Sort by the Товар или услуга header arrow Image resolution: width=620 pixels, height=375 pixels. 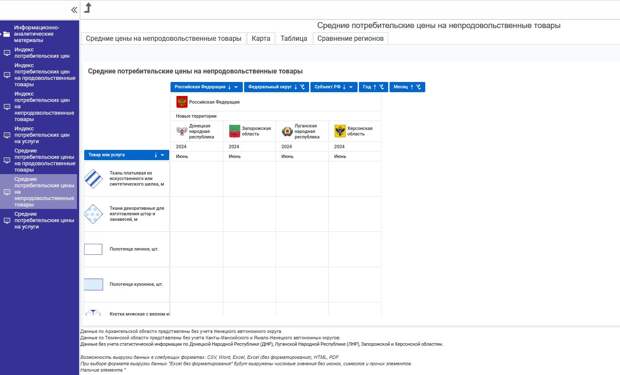(156, 155)
